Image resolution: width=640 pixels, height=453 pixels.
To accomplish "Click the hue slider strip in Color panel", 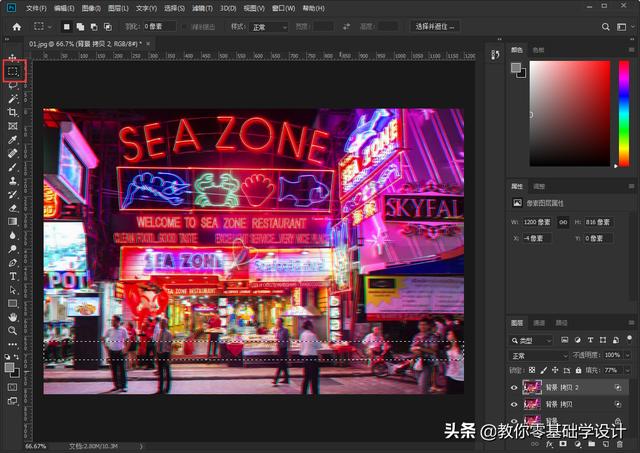I will pos(624,113).
